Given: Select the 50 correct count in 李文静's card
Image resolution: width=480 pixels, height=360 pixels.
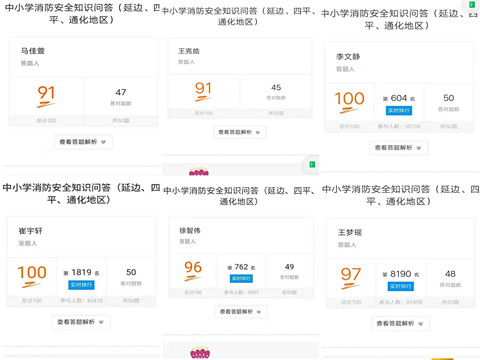Looking at the screenshot, I should (449, 98).
